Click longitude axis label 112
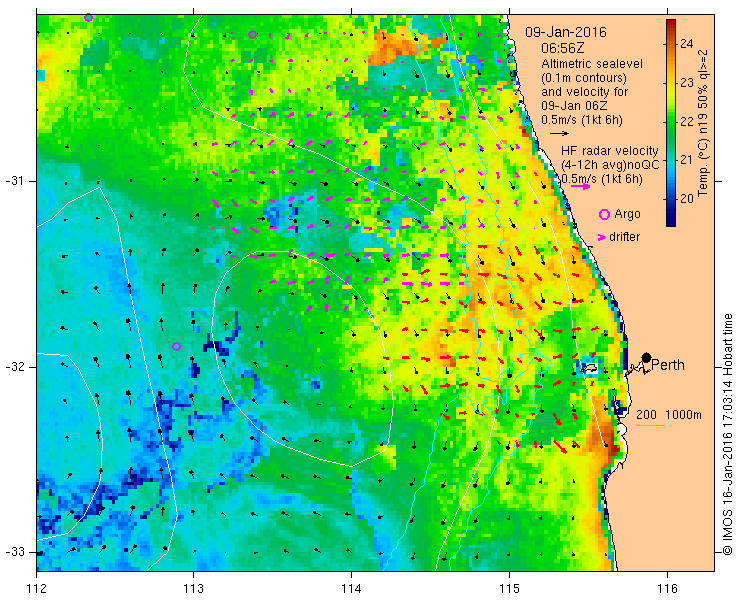This screenshot has height=600, width=740. coord(37,589)
